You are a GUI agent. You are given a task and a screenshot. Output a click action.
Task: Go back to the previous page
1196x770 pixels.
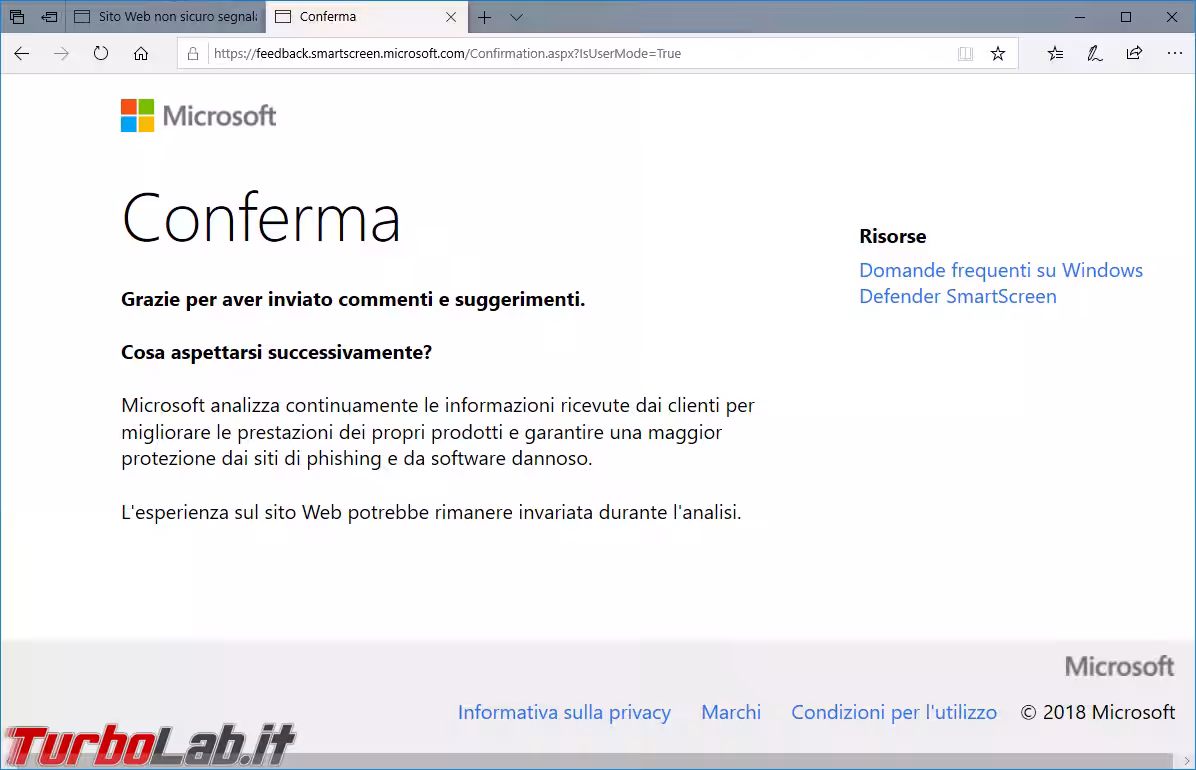click(21, 53)
